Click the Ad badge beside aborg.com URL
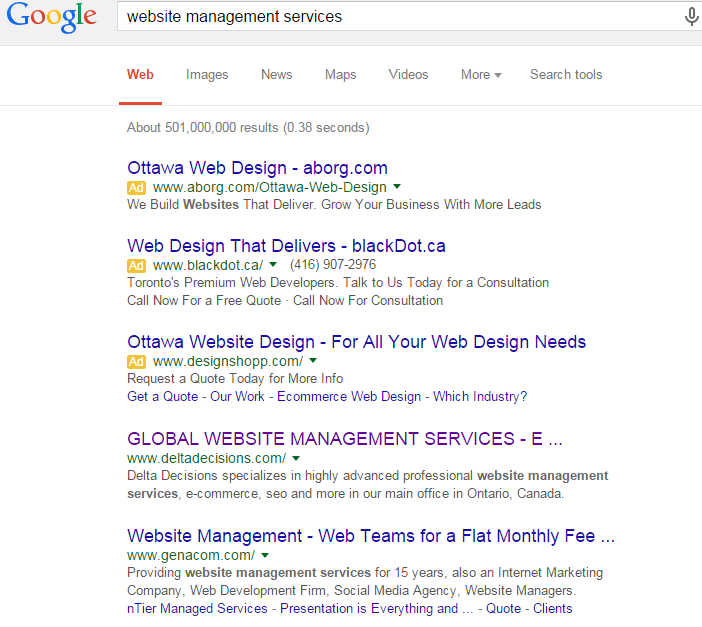The height and width of the screenshot is (627, 702). (x=136, y=188)
